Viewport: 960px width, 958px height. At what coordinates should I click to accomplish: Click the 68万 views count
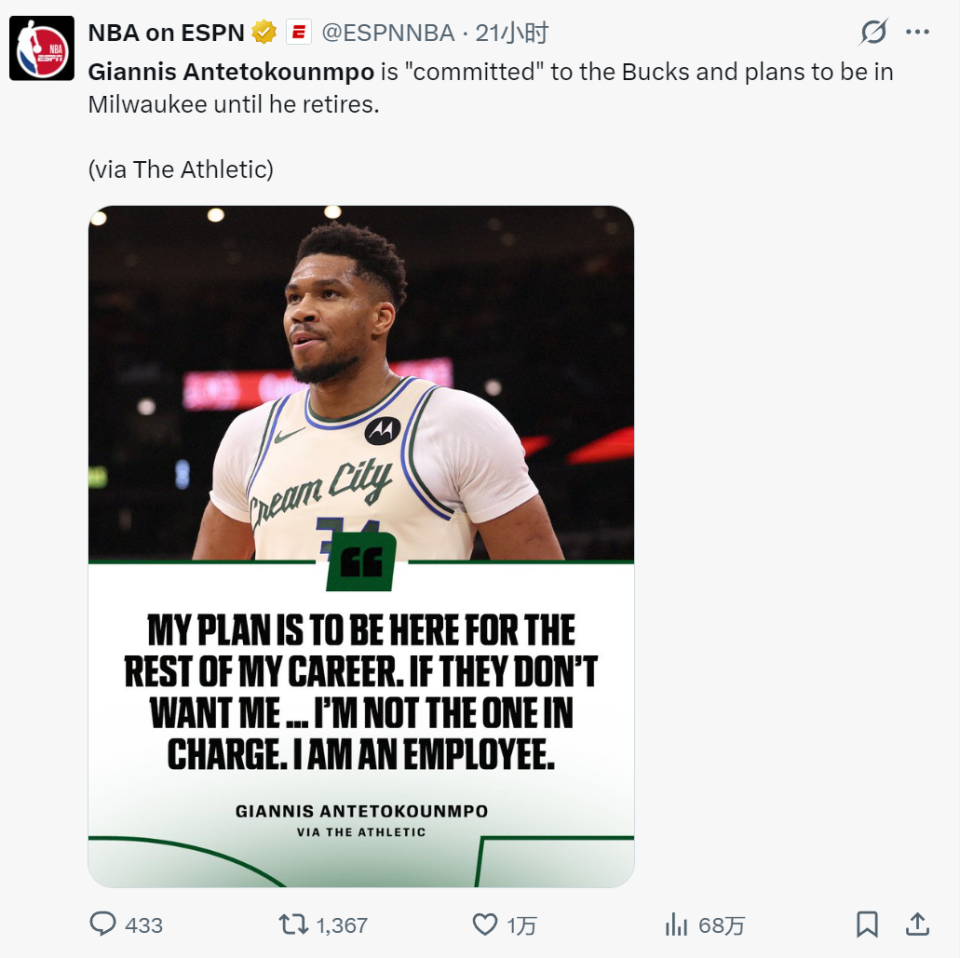[721, 925]
